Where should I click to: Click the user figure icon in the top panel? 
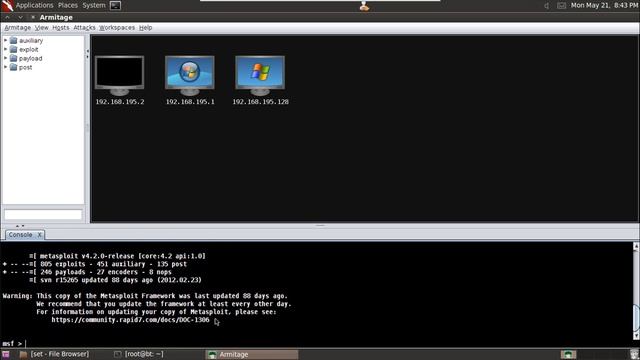[364, 6]
